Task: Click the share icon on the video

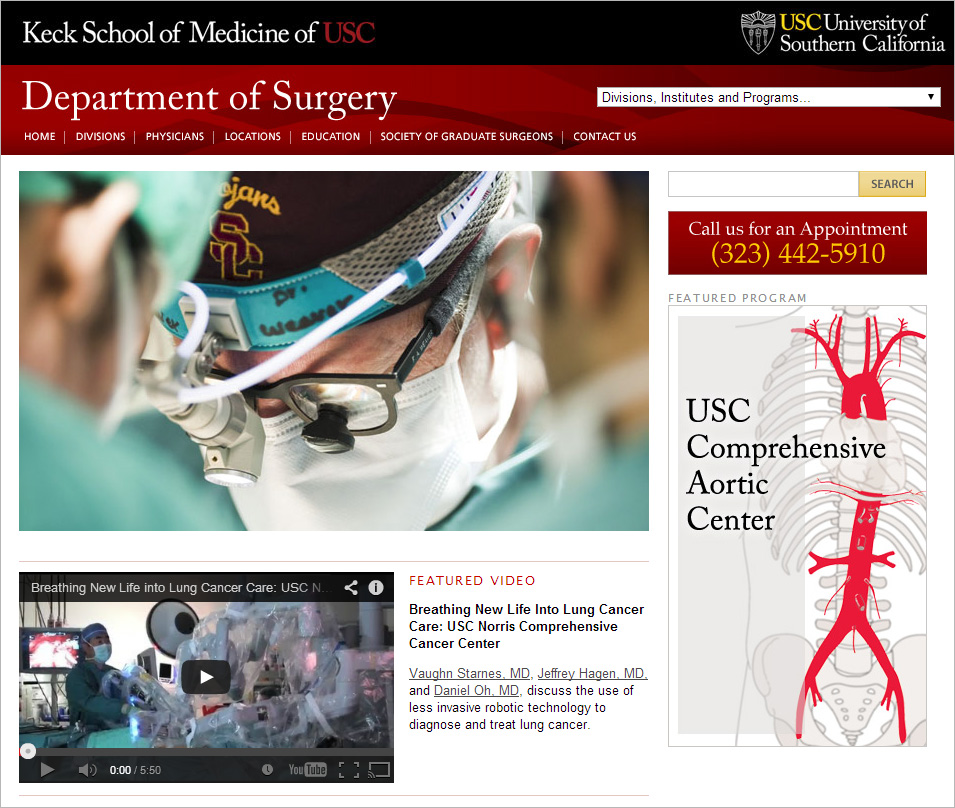Action: click(351, 588)
